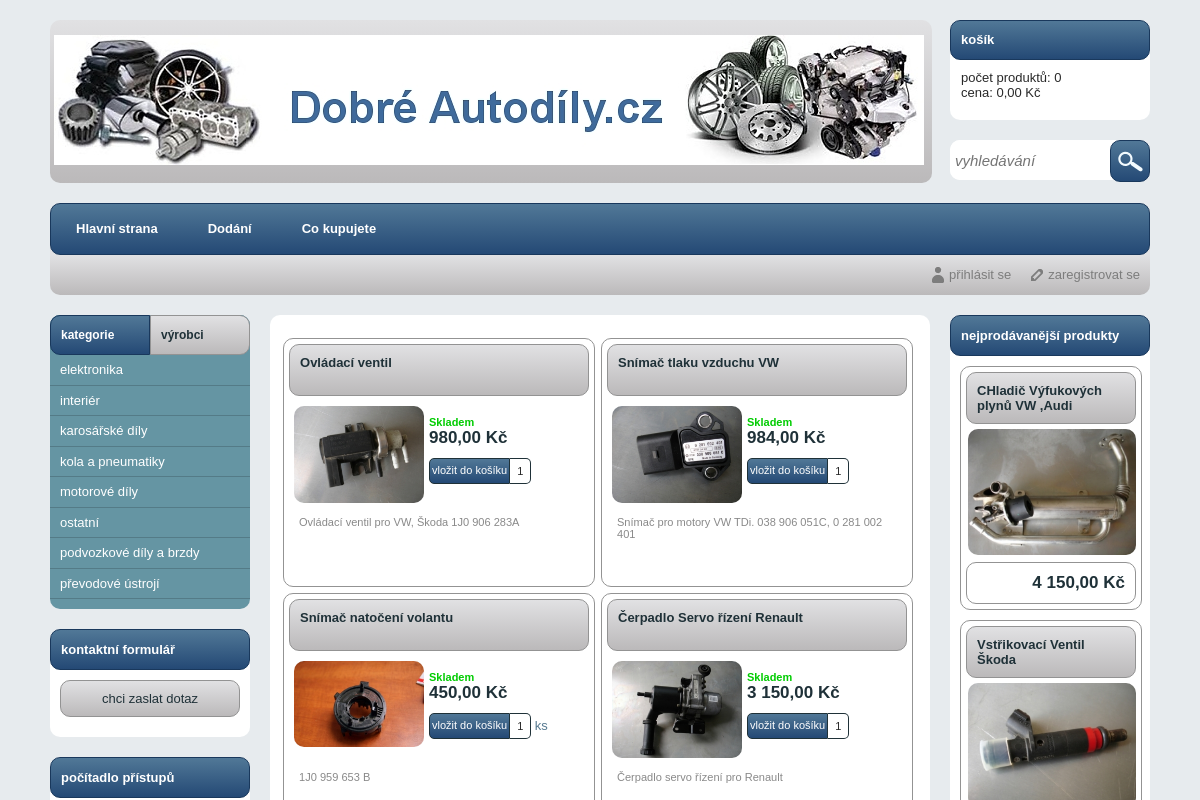Select the motorové díly category
Viewport: 1200px width, 800px height.
[150, 492]
